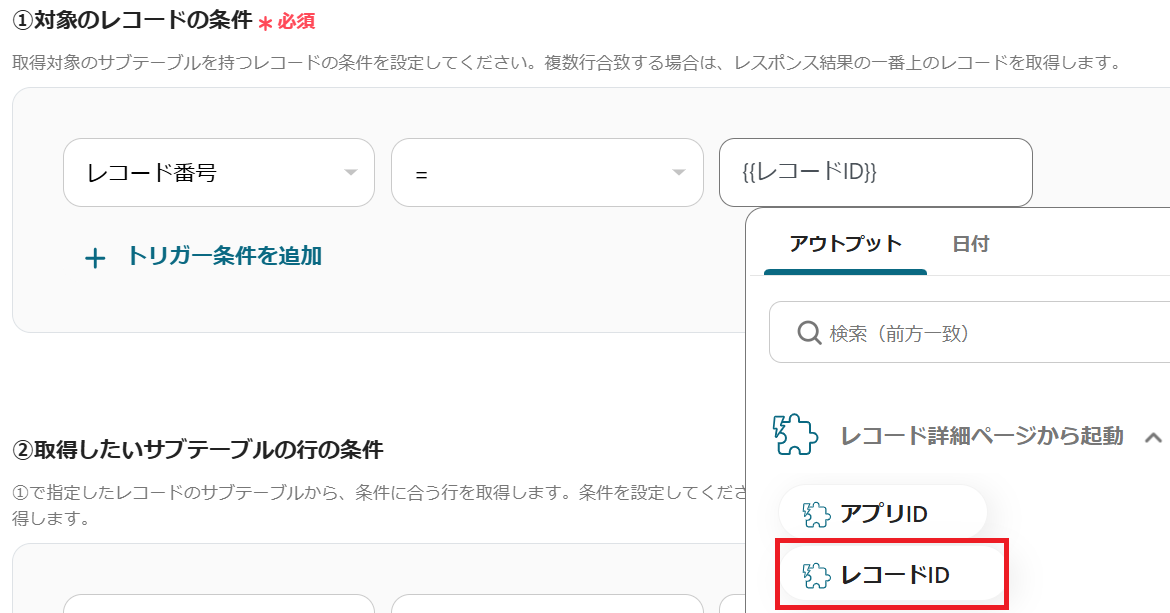Click the plus icon beside トリガー条件を追加
1170x613 pixels.
coord(95,259)
